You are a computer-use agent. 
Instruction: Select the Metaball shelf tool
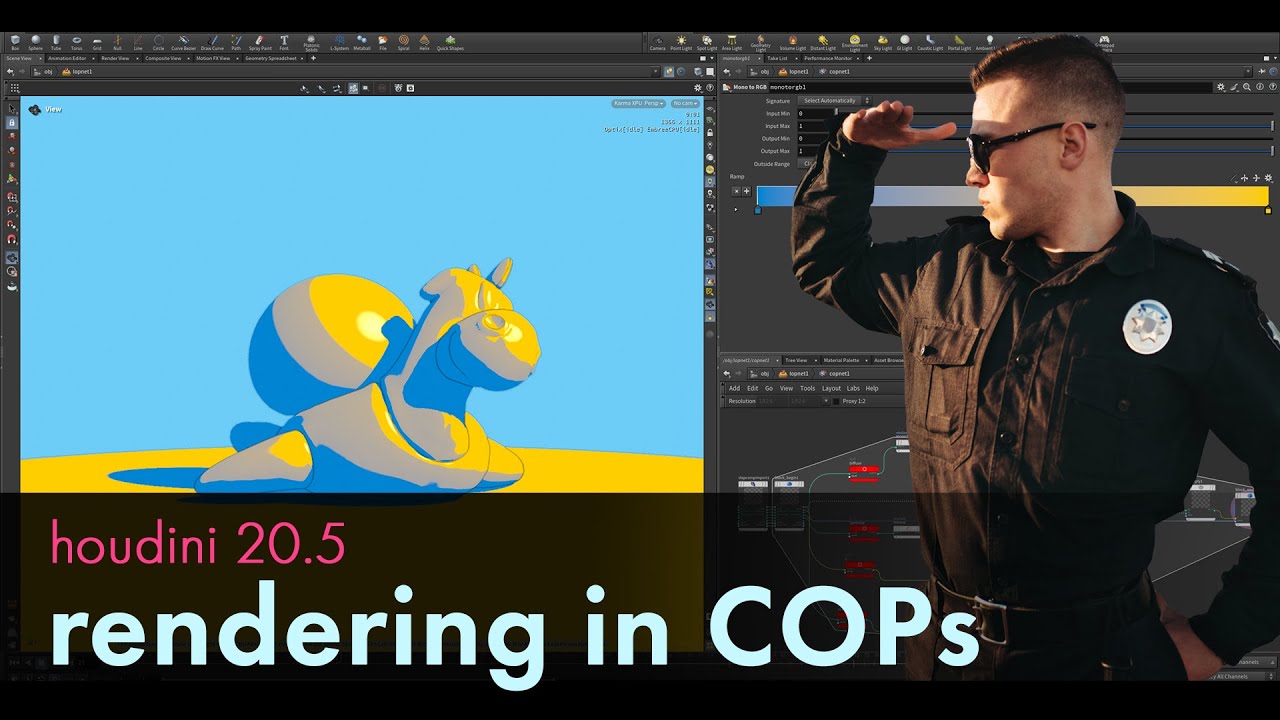coord(362,42)
